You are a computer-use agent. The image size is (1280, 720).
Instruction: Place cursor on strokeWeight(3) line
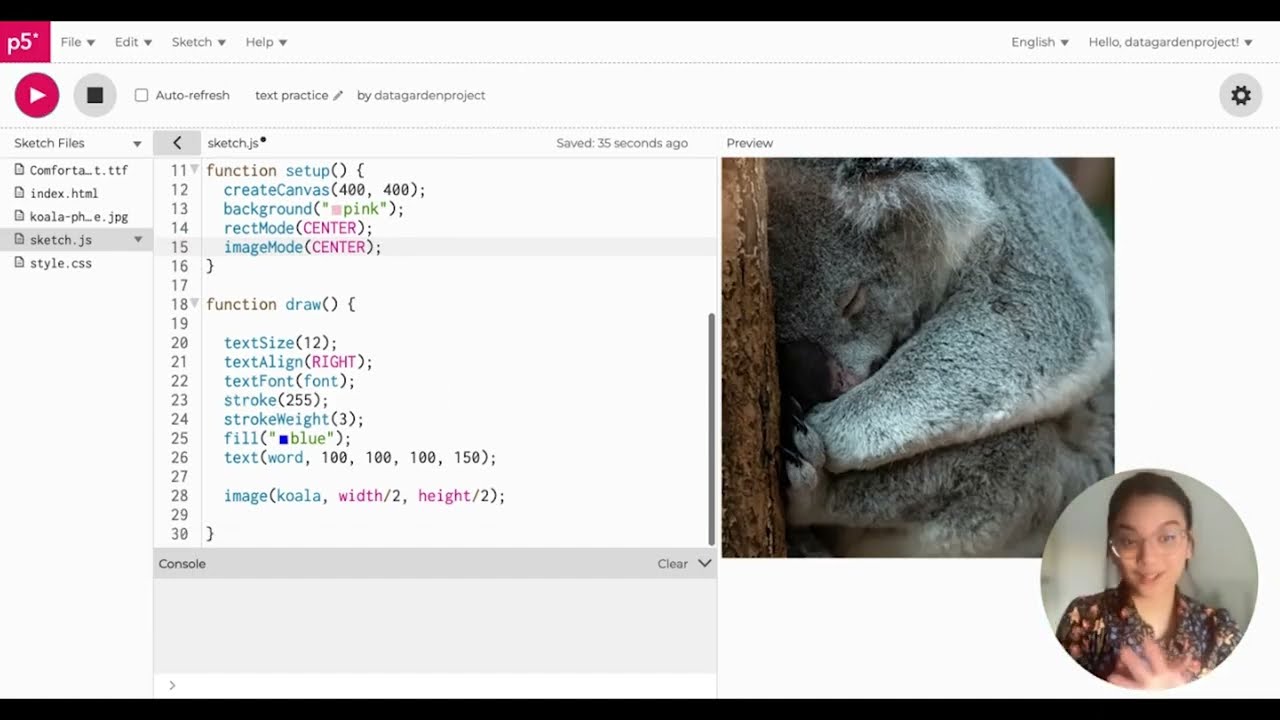(x=293, y=419)
